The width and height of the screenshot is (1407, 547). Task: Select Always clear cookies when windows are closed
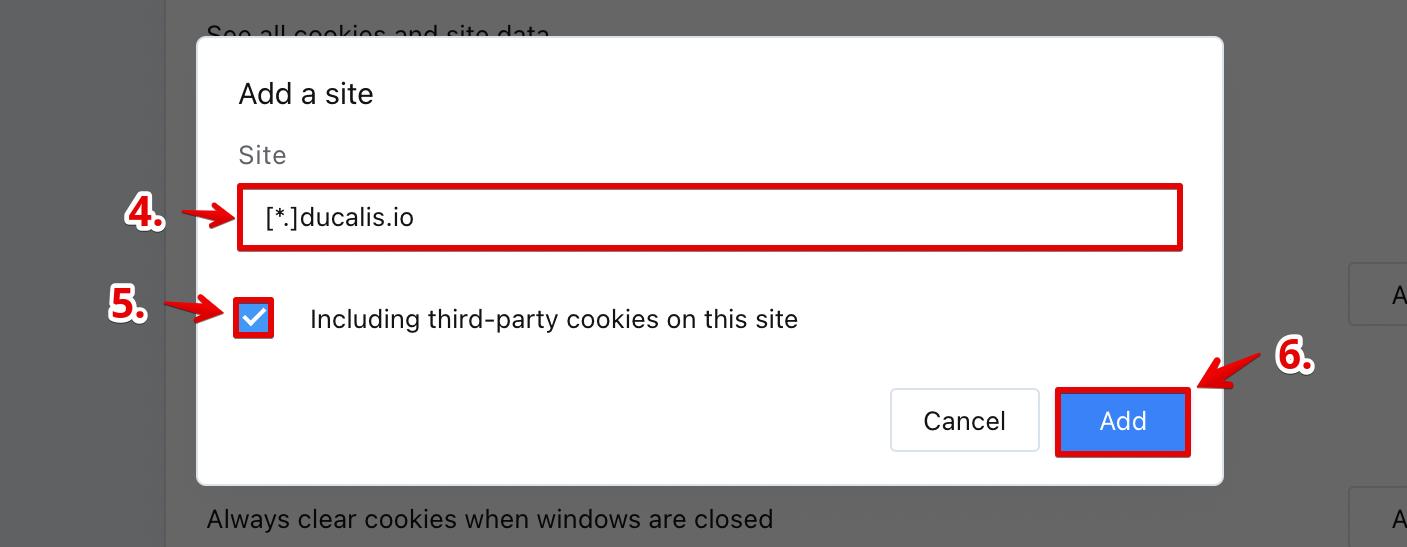tap(489, 520)
